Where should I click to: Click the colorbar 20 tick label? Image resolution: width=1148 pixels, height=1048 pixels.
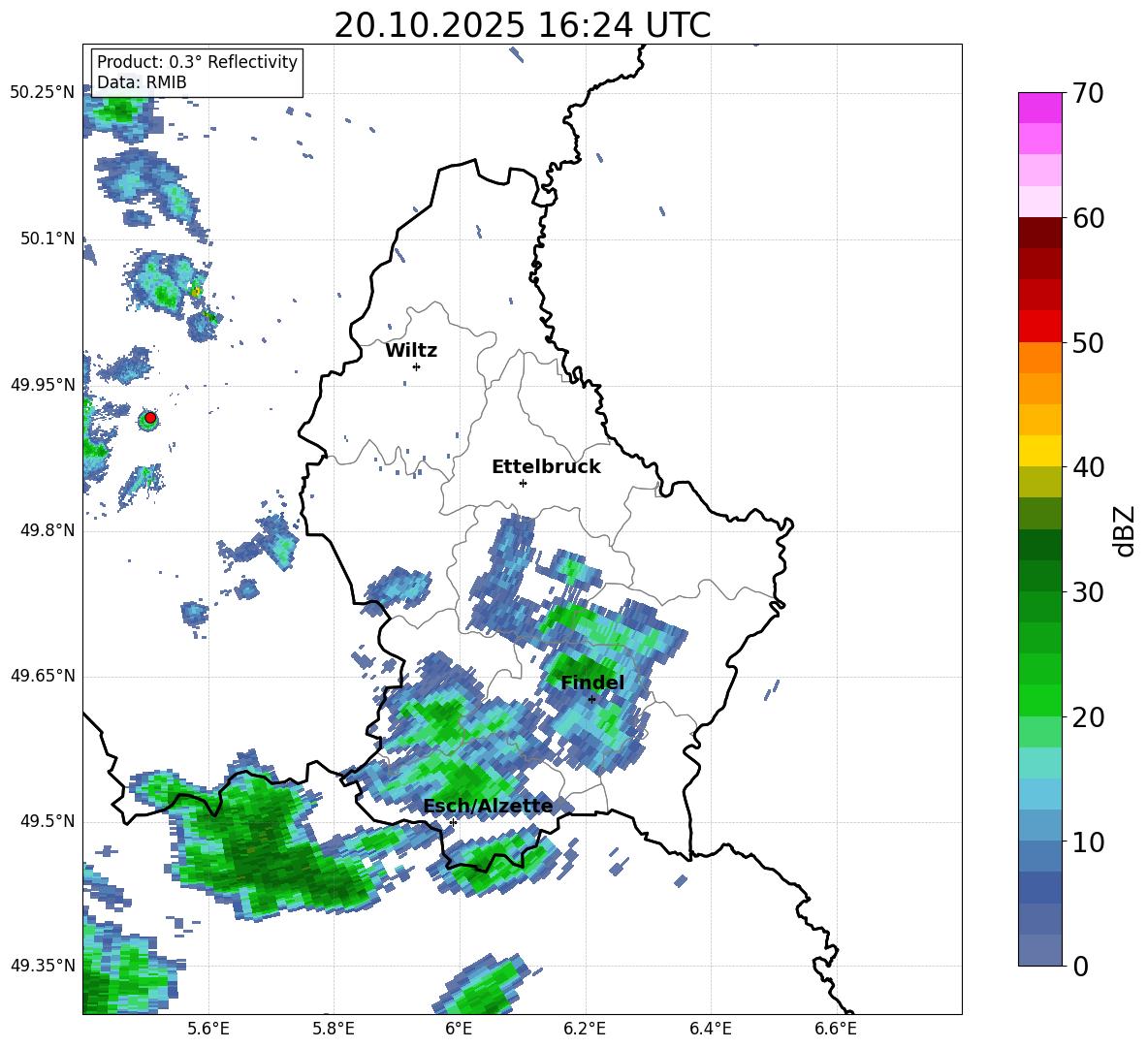click(1089, 717)
